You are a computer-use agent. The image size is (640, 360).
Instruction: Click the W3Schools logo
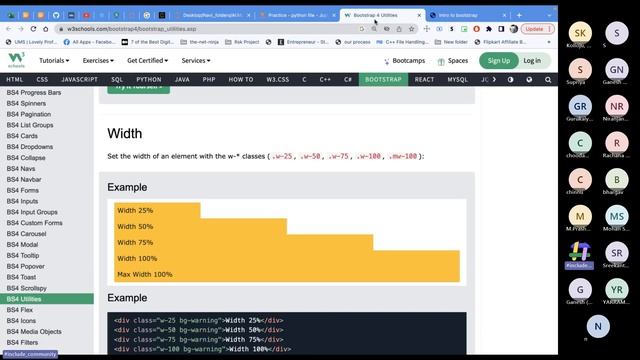point(16,60)
